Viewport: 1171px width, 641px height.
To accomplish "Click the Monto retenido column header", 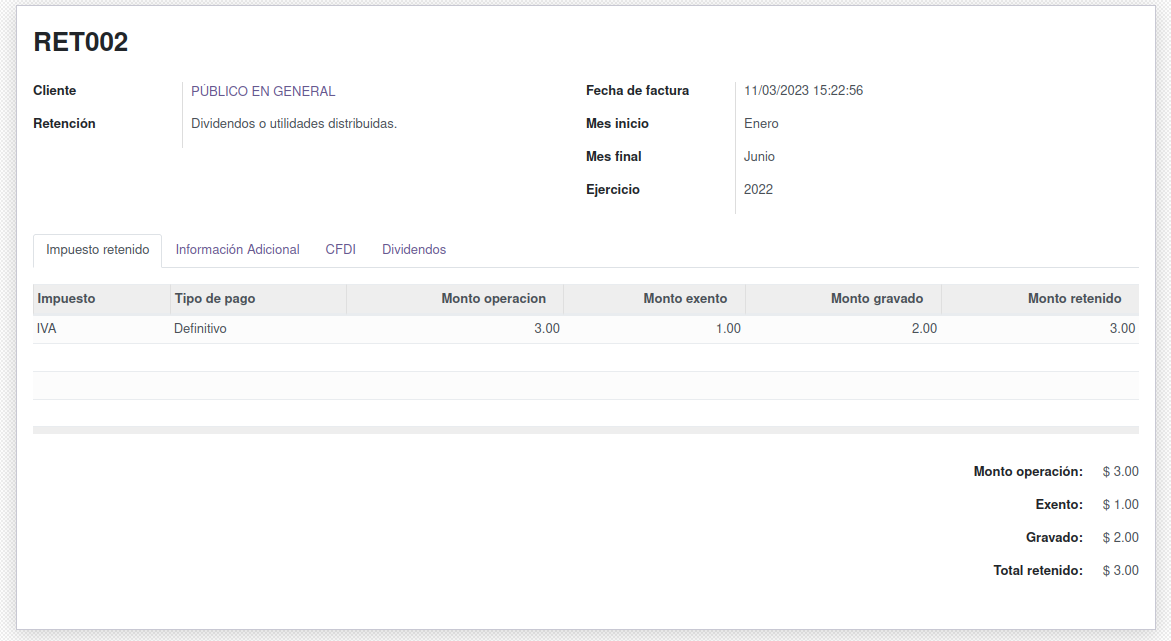I will point(1074,299).
